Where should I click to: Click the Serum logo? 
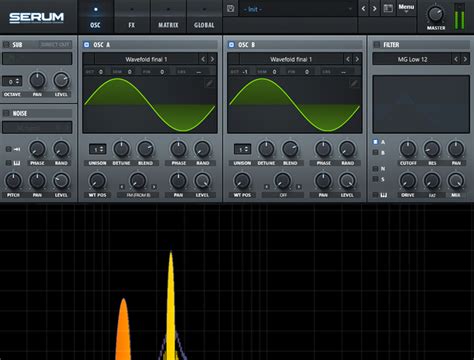(x=36, y=17)
